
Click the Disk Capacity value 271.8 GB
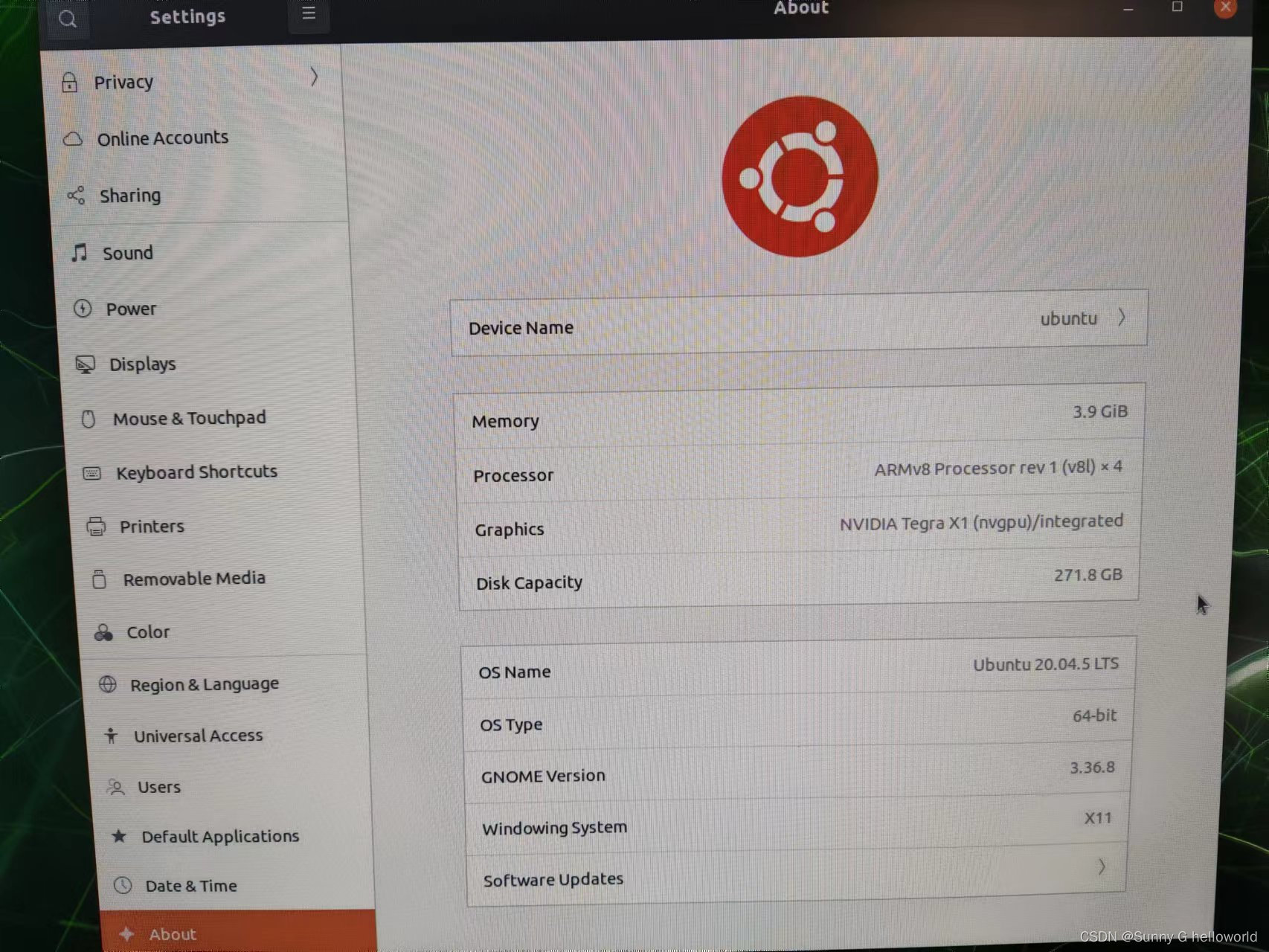1088,575
